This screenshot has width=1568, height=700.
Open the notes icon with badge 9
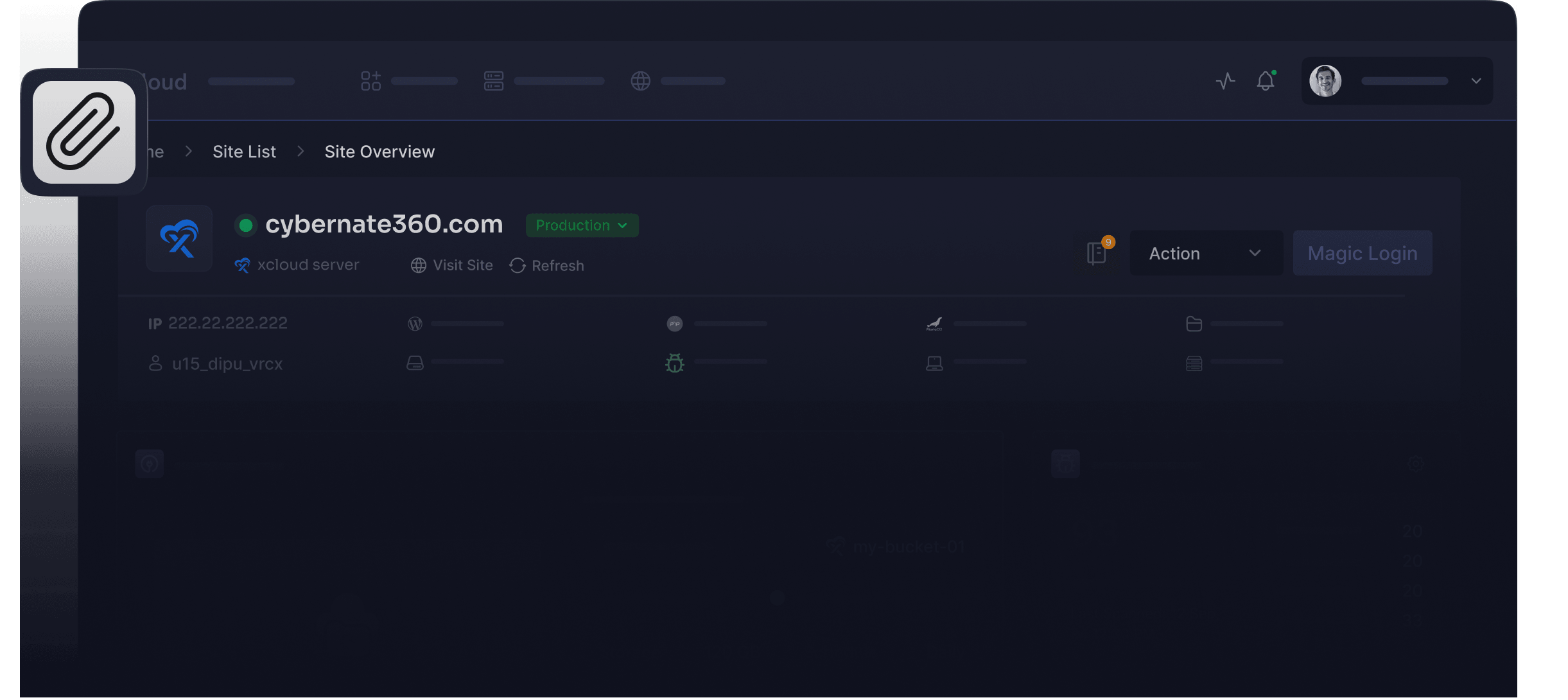click(x=1097, y=253)
